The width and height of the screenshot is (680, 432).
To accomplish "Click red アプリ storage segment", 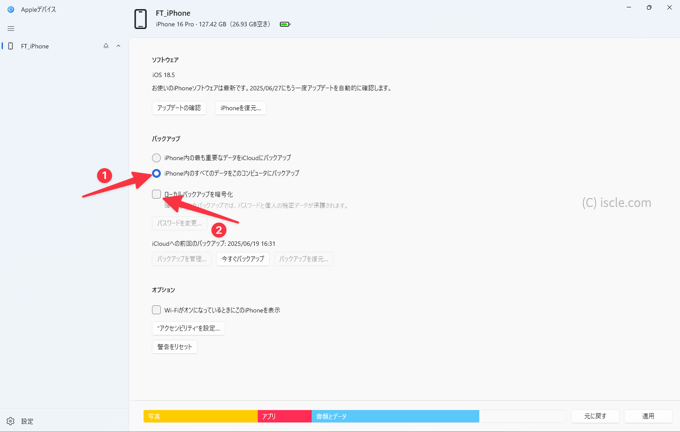I will 284,416.
